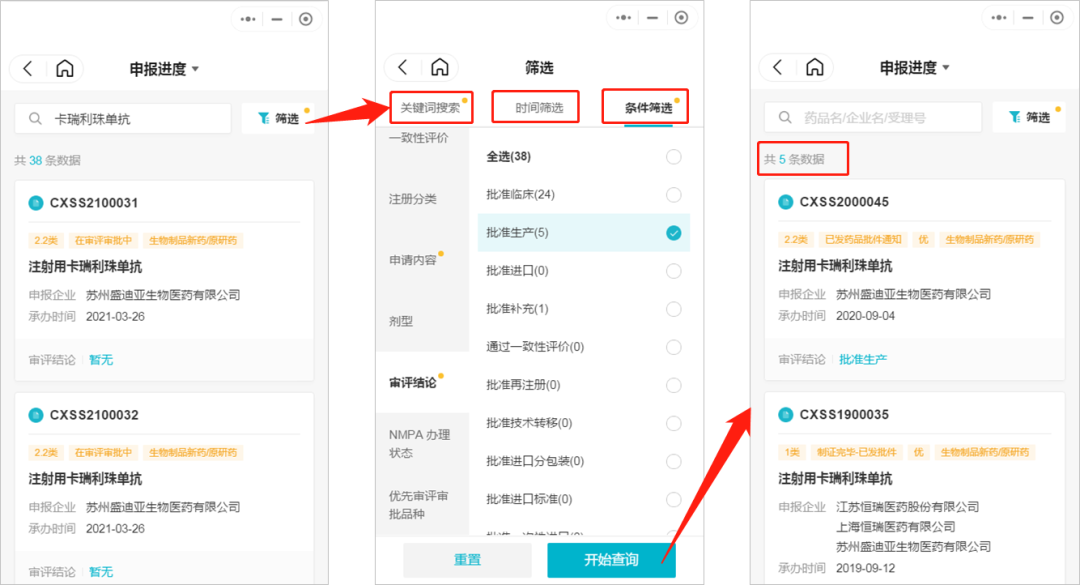Select 通过一致性评价(0) option

coord(674,347)
